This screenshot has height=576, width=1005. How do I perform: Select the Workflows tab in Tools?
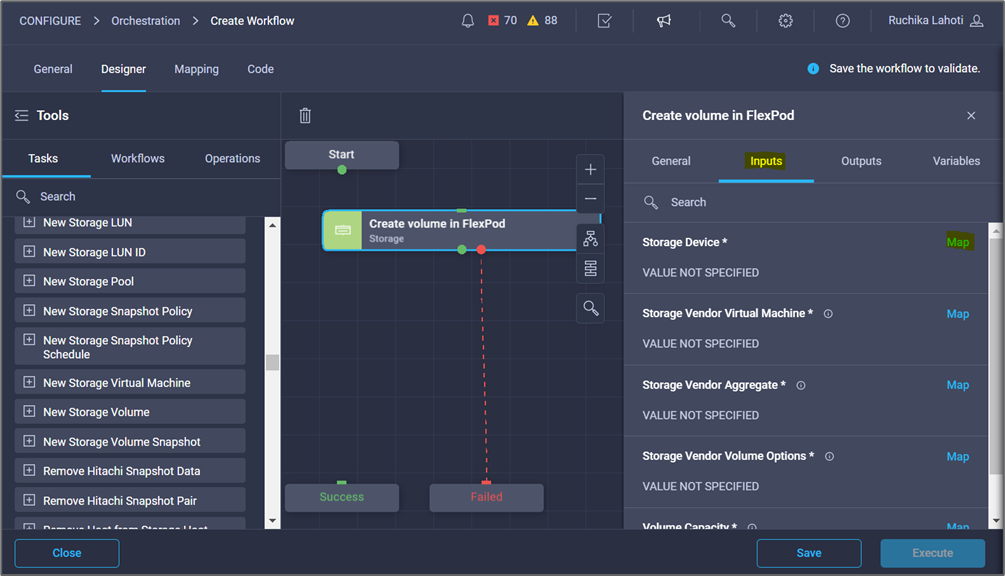tap(137, 158)
